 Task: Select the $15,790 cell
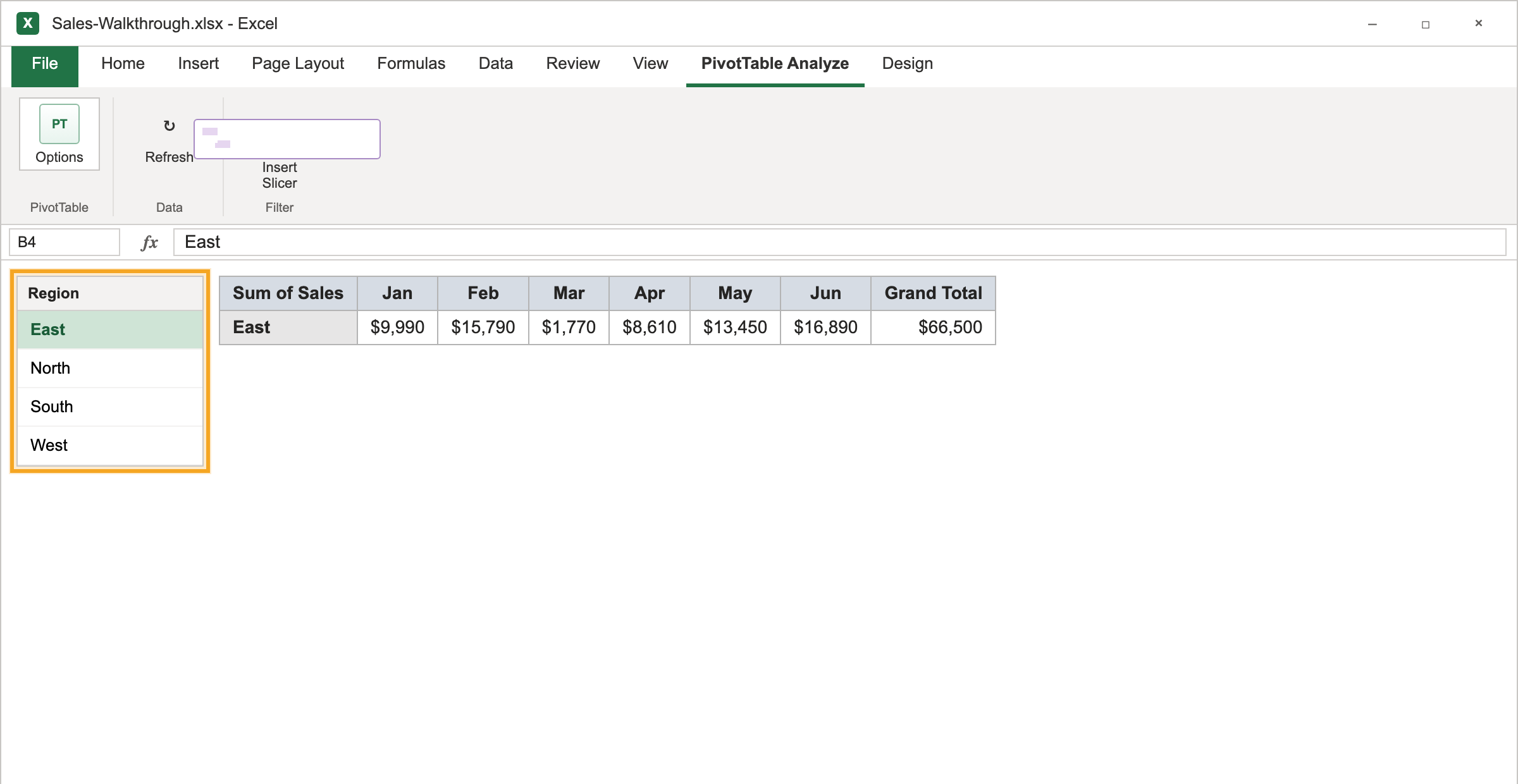[x=483, y=328]
